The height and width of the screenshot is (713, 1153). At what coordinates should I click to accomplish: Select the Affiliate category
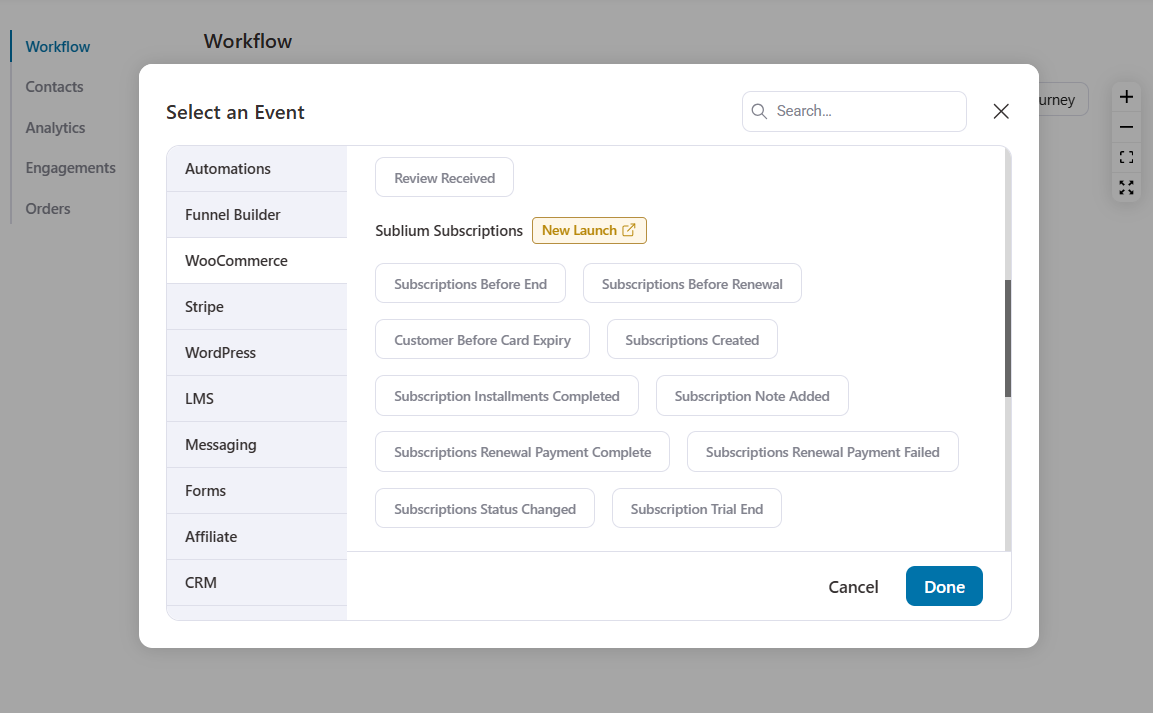tap(257, 537)
